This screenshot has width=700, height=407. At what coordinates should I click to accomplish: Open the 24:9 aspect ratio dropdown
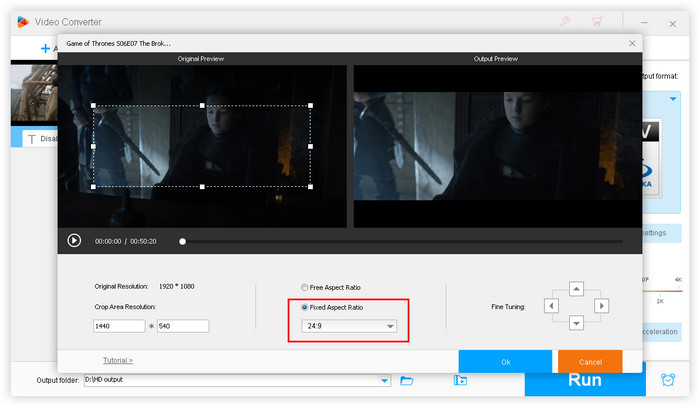pos(349,326)
